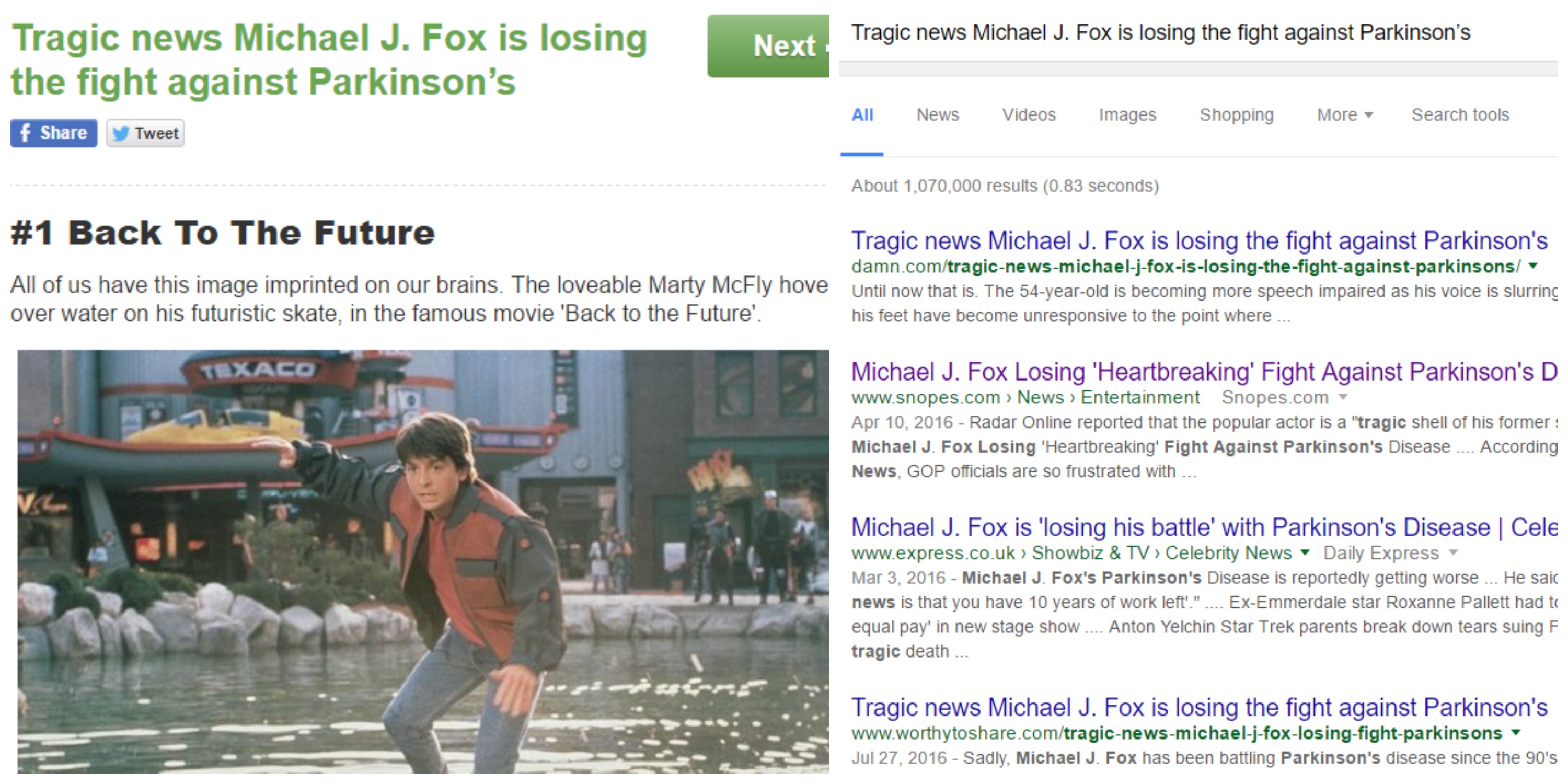The width and height of the screenshot is (1568, 784).
Task: Open Daily Express result dropdown arrow
Action: [1453, 552]
